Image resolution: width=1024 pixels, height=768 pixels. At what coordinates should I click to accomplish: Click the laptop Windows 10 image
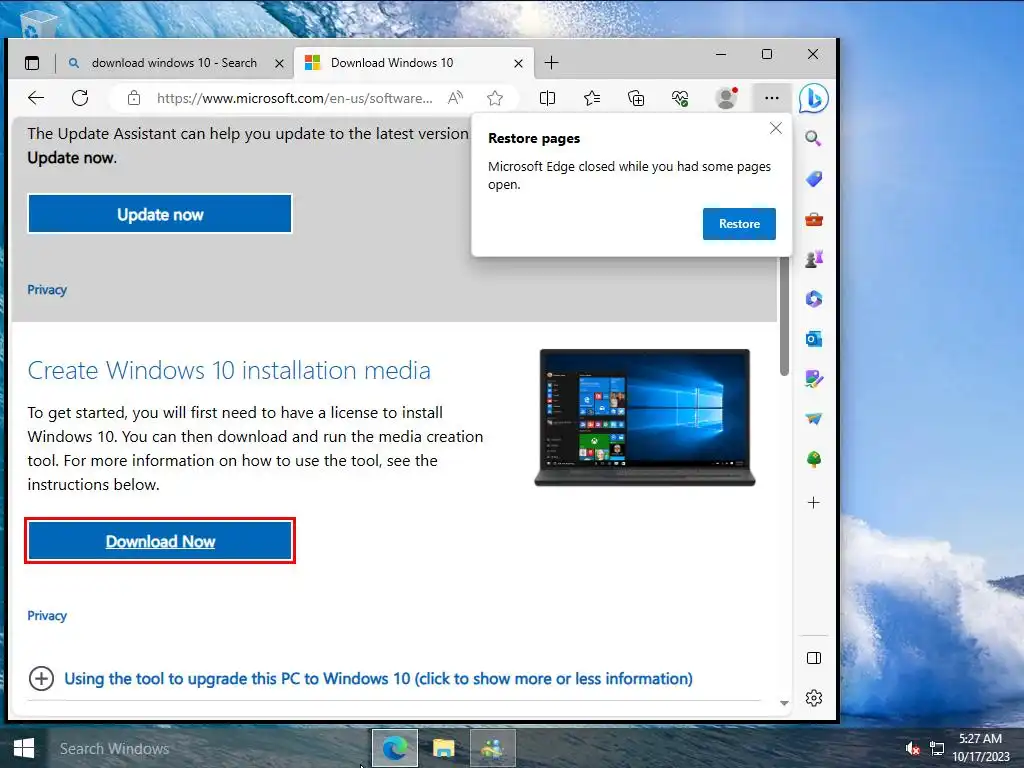pos(645,418)
